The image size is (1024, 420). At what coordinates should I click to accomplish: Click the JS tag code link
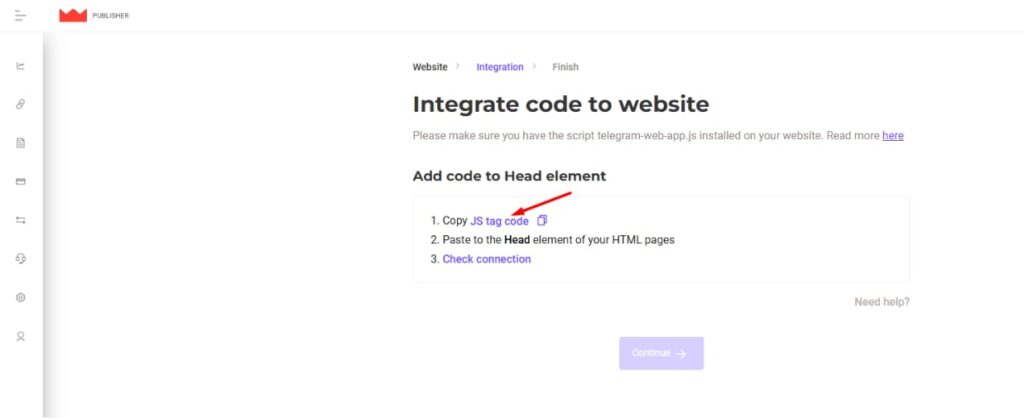500,221
